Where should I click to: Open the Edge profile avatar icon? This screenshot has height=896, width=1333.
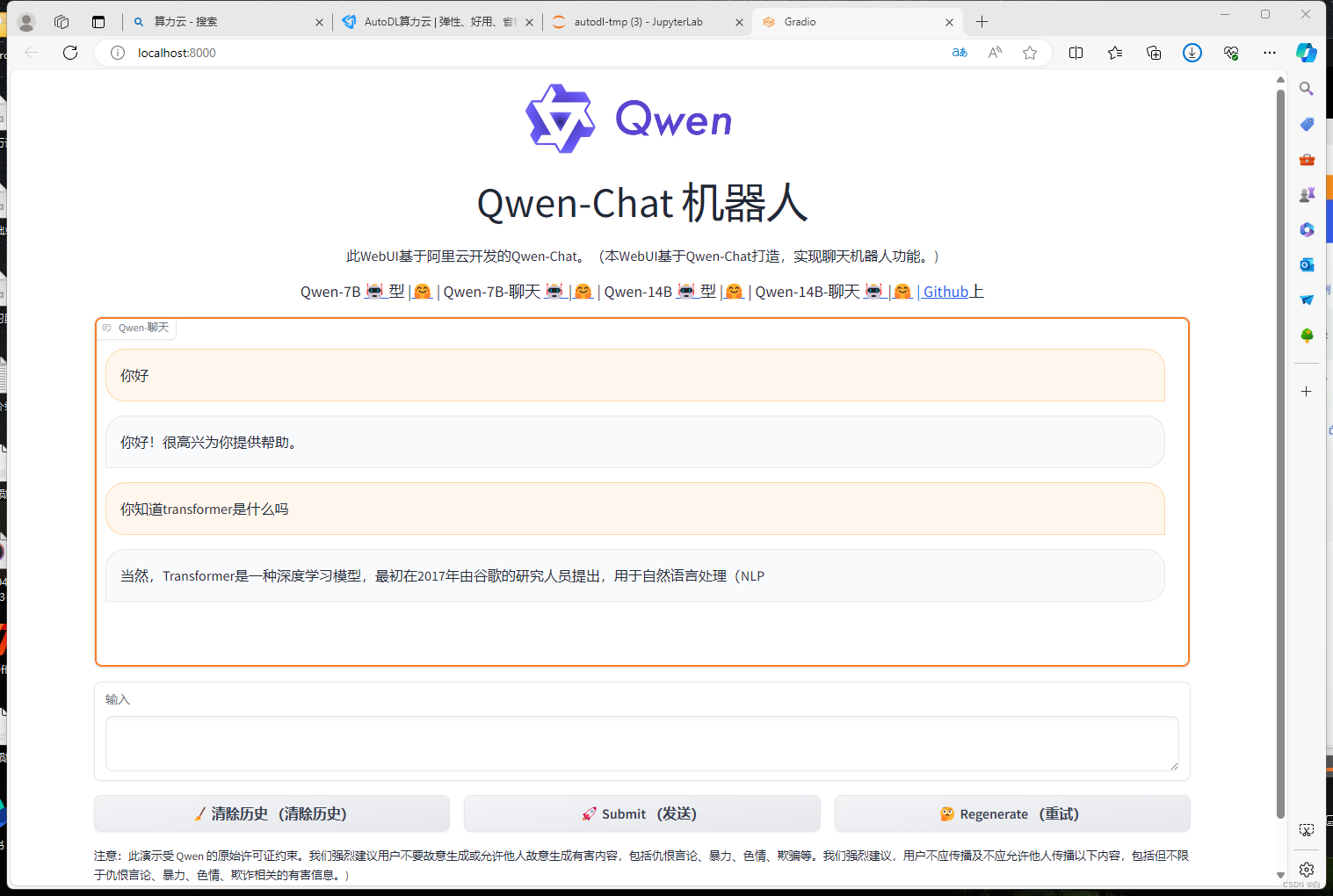[x=27, y=22]
